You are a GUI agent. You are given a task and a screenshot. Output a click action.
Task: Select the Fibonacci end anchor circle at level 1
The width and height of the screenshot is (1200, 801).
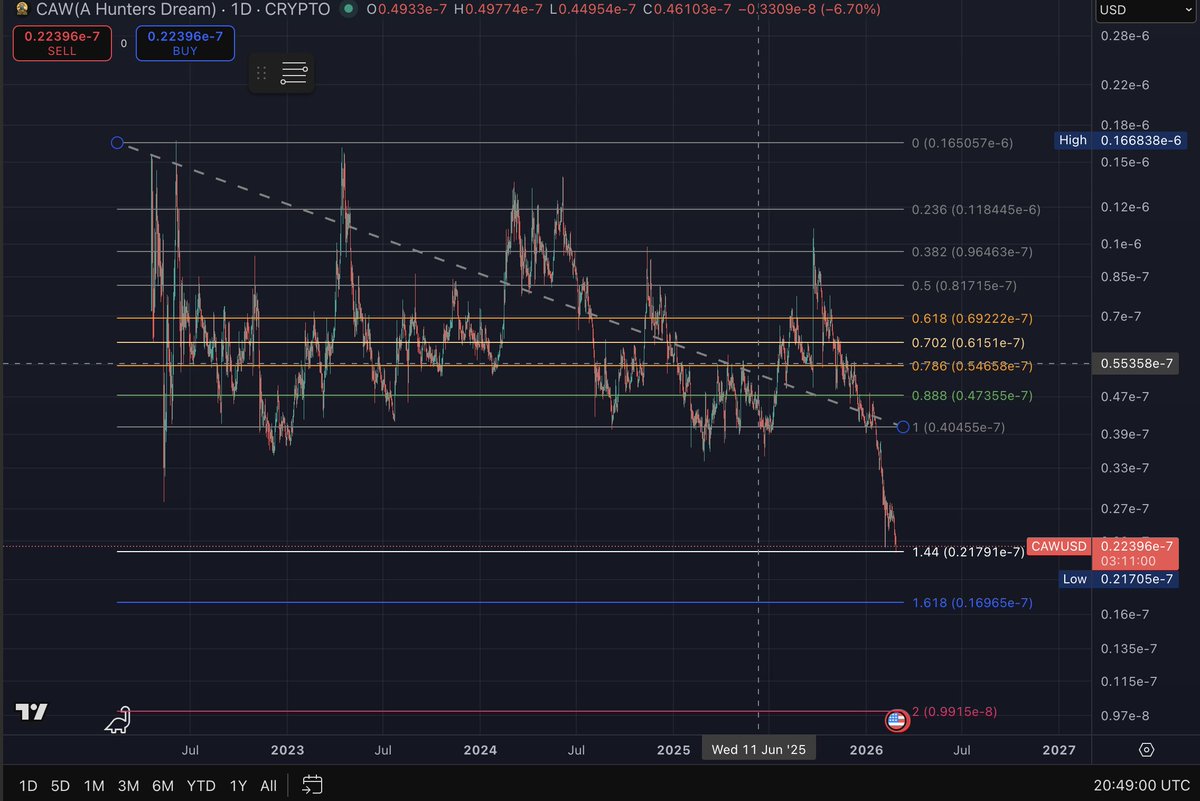[x=904, y=428]
